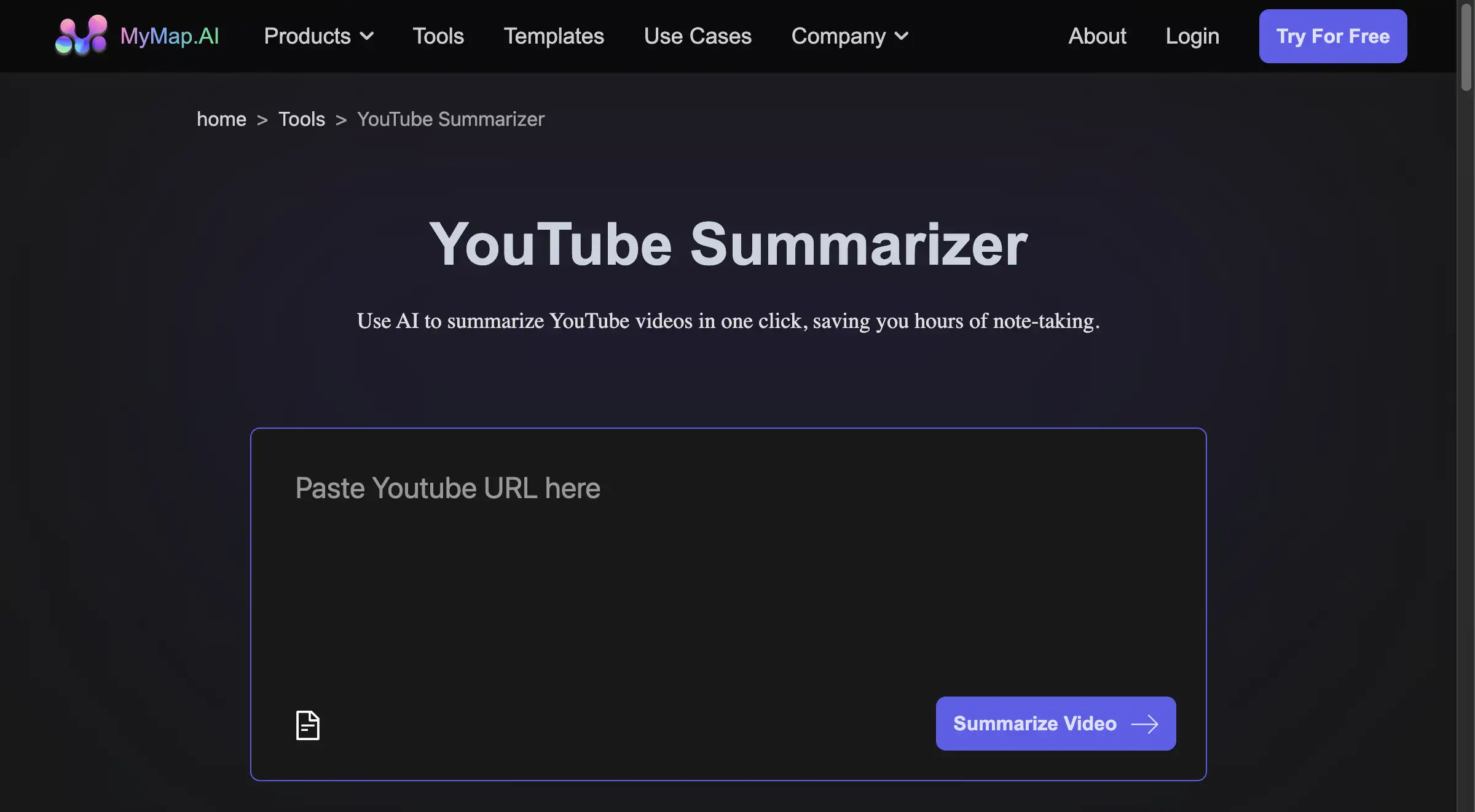Select the YouTube Summarizer page heading
Image resolution: width=1475 pixels, height=812 pixels.
[x=730, y=244]
